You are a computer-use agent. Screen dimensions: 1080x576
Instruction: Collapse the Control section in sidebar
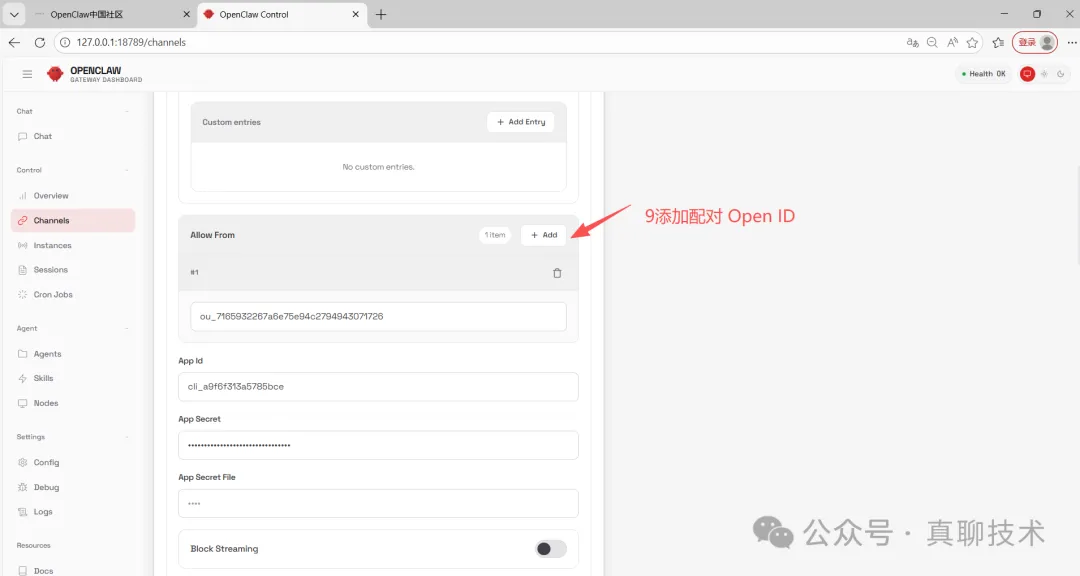coord(126,170)
